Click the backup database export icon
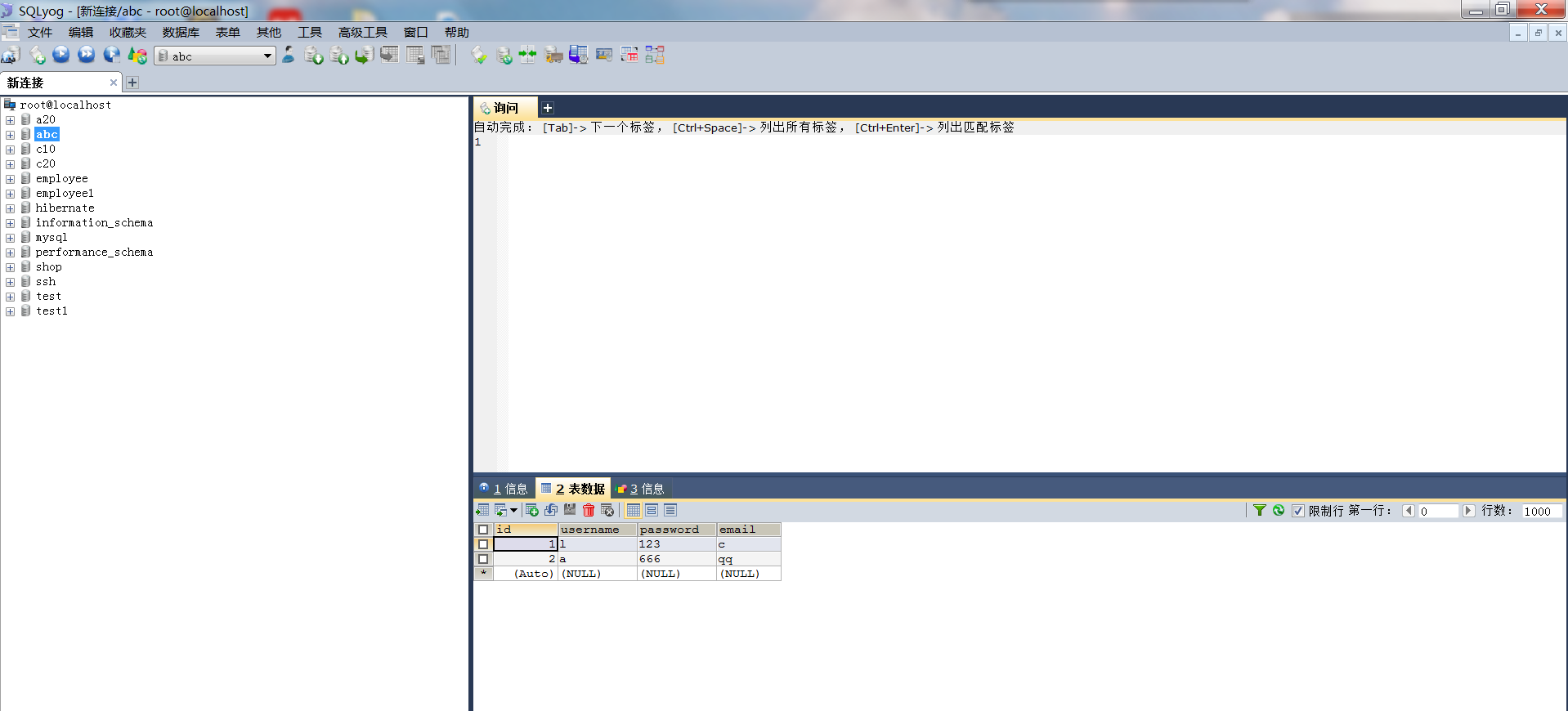This screenshot has width=1568, height=711. pos(339,55)
